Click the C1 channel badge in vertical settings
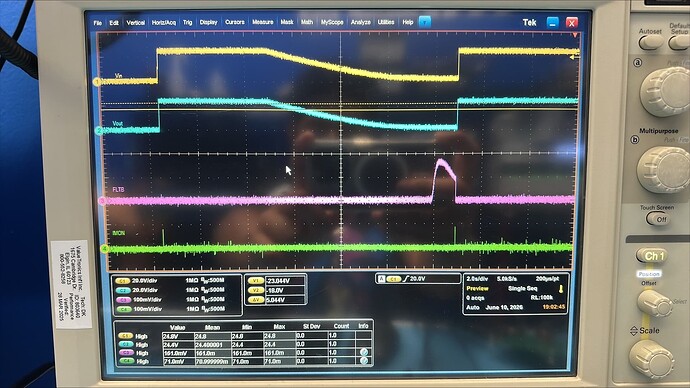 click(x=123, y=281)
